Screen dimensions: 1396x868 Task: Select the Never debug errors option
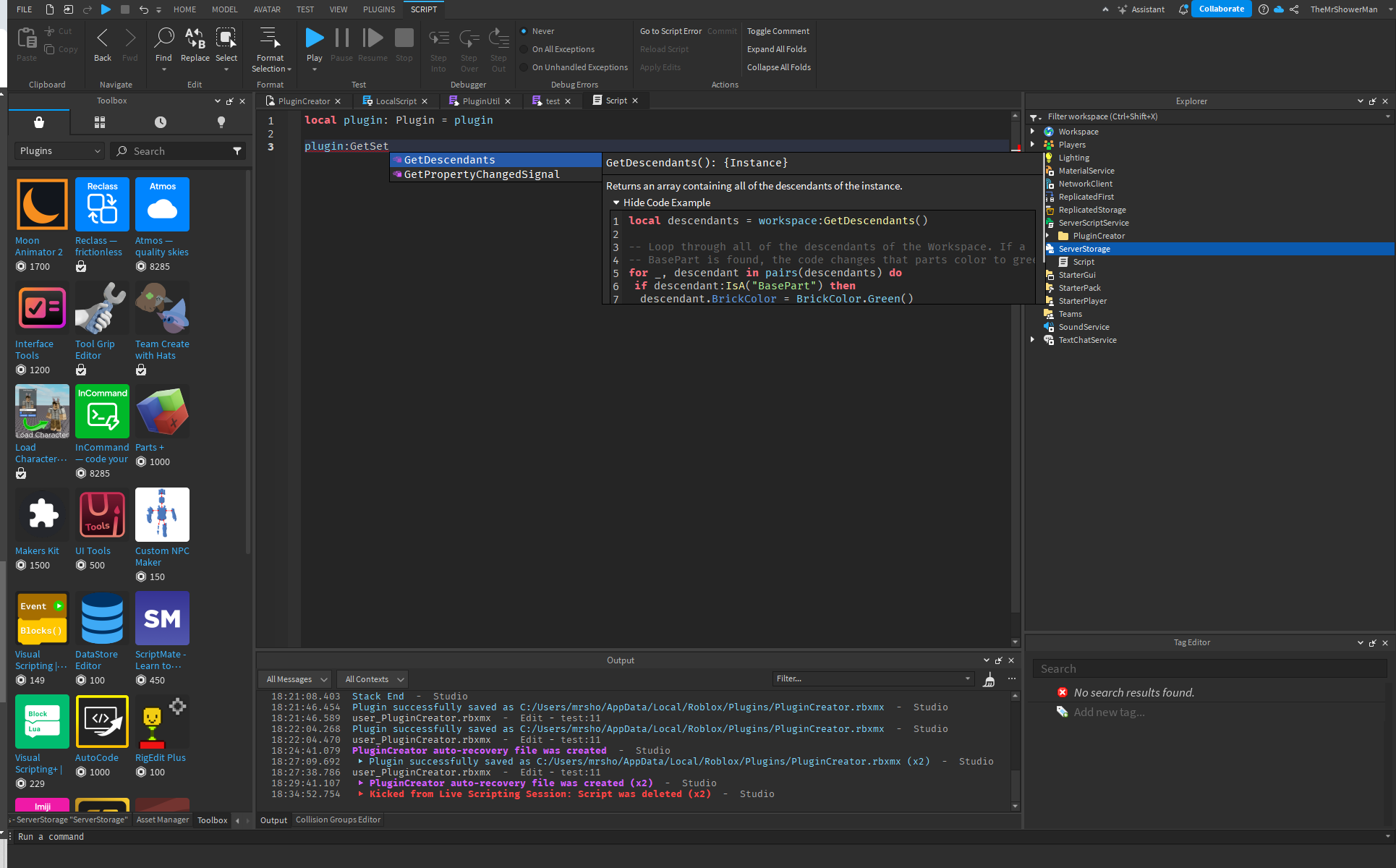tap(537, 31)
